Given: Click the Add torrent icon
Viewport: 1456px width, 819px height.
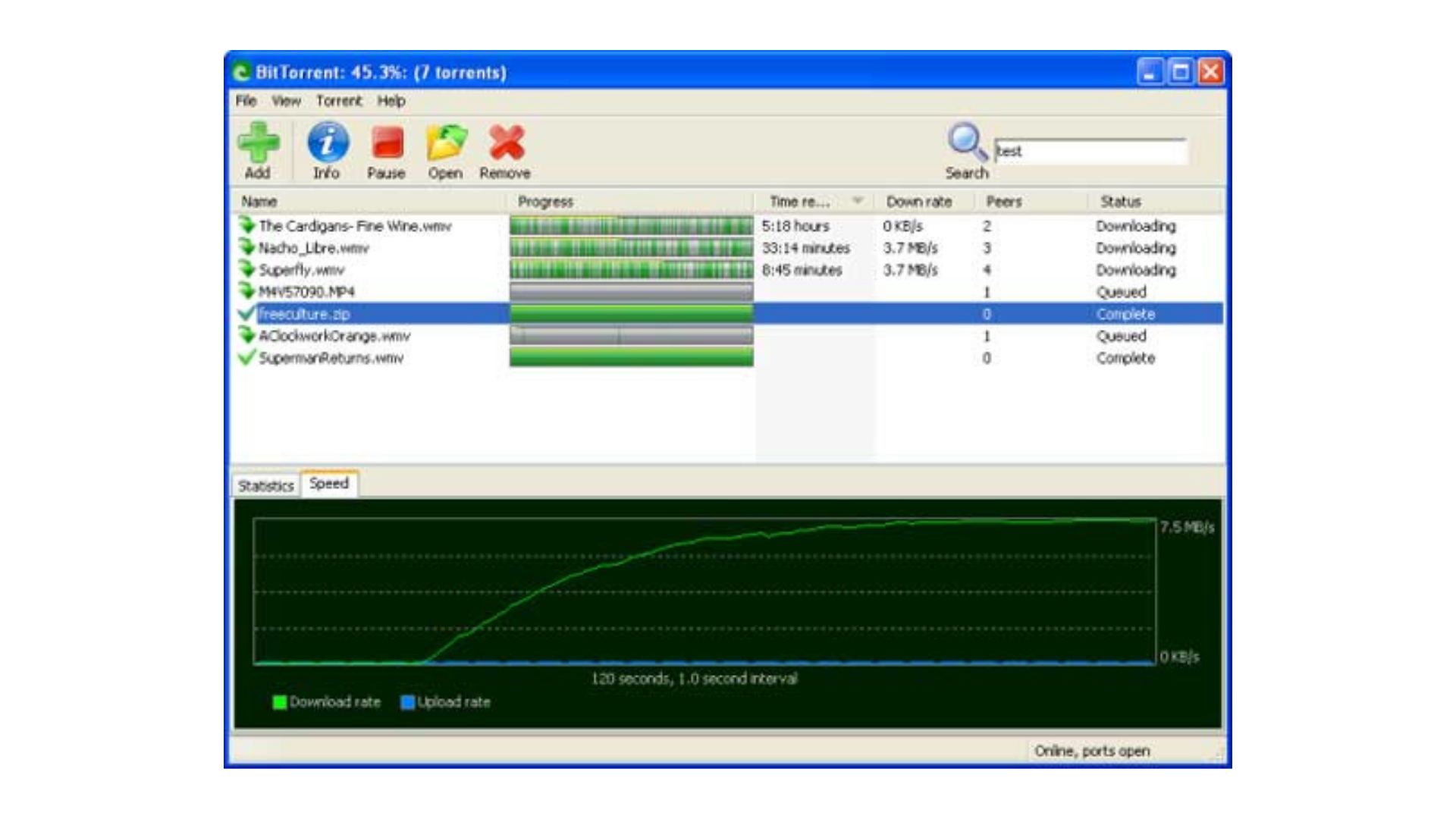Looking at the screenshot, I should click(x=259, y=143).
